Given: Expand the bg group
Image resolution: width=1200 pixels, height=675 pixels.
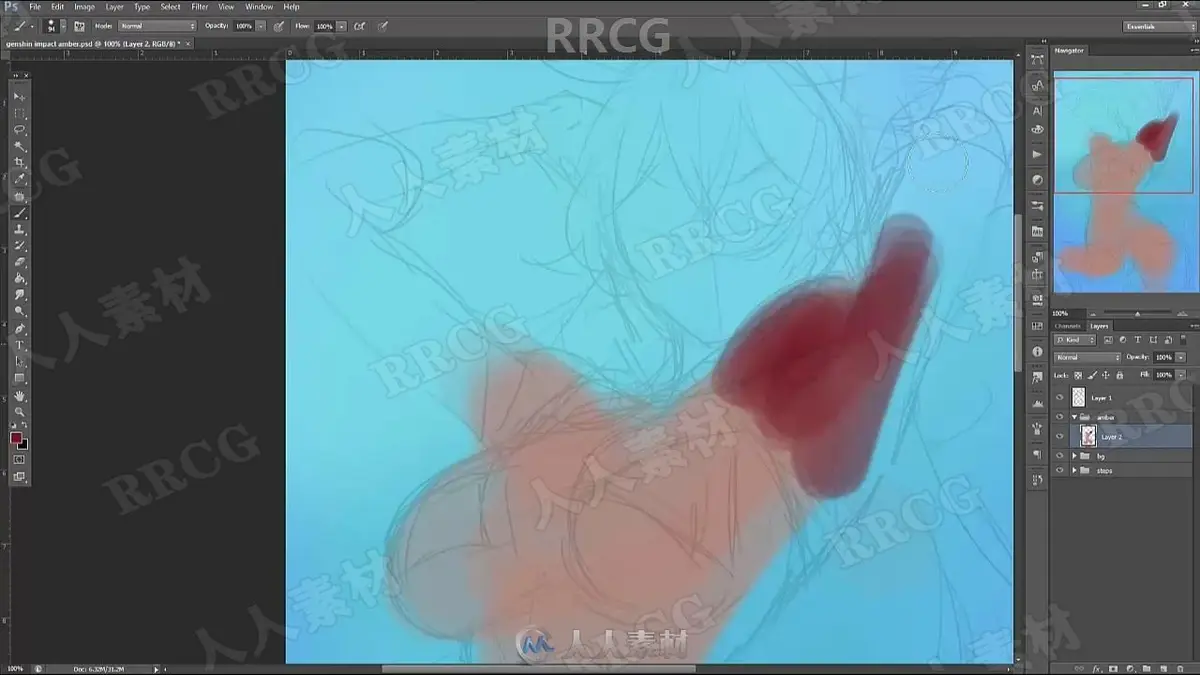Looking at the screenshot, I should pyautogui.click(x=1075, y=455).
